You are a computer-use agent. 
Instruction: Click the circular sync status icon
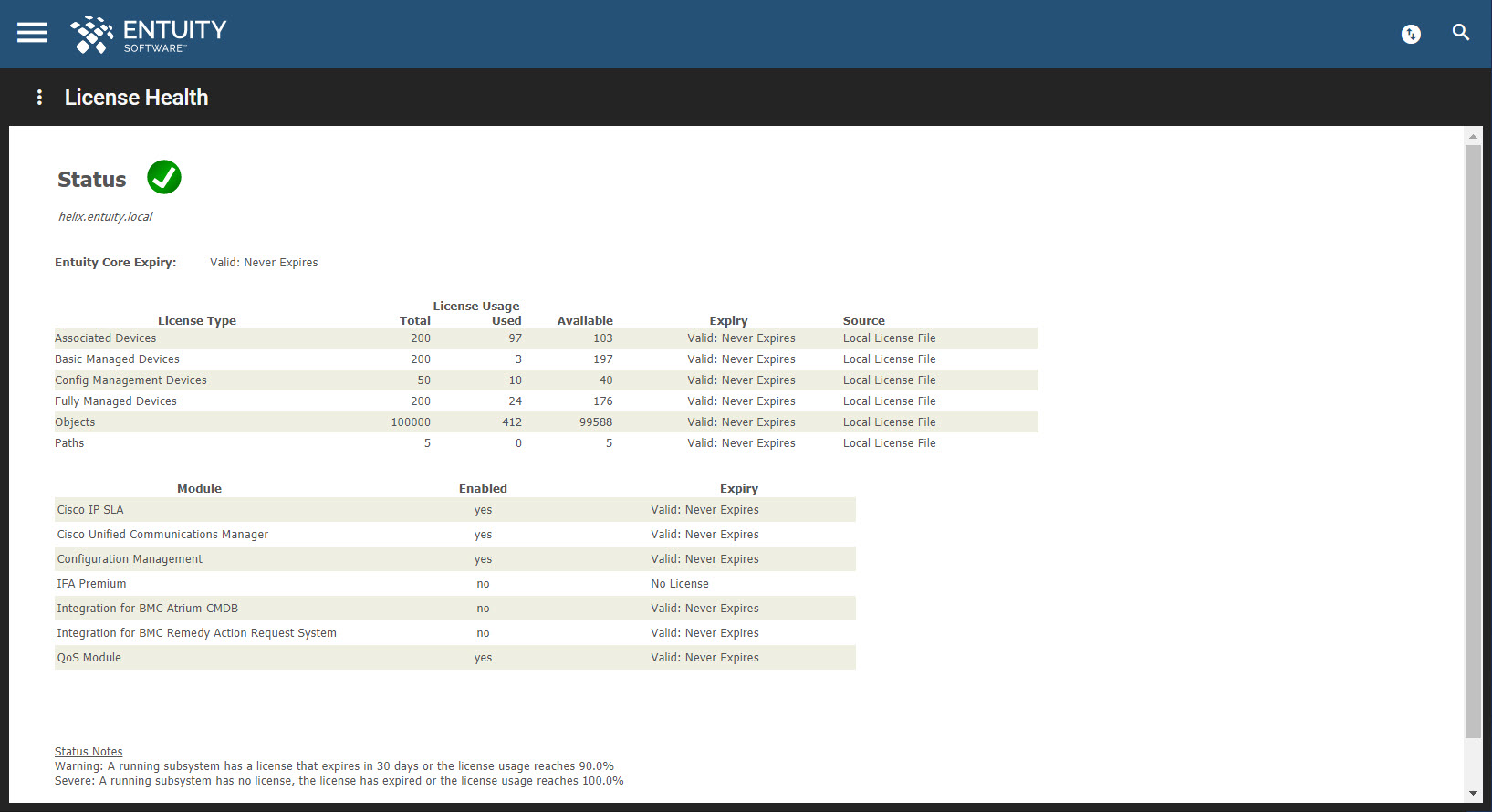pyautogui.click(x=1411, y=34)
